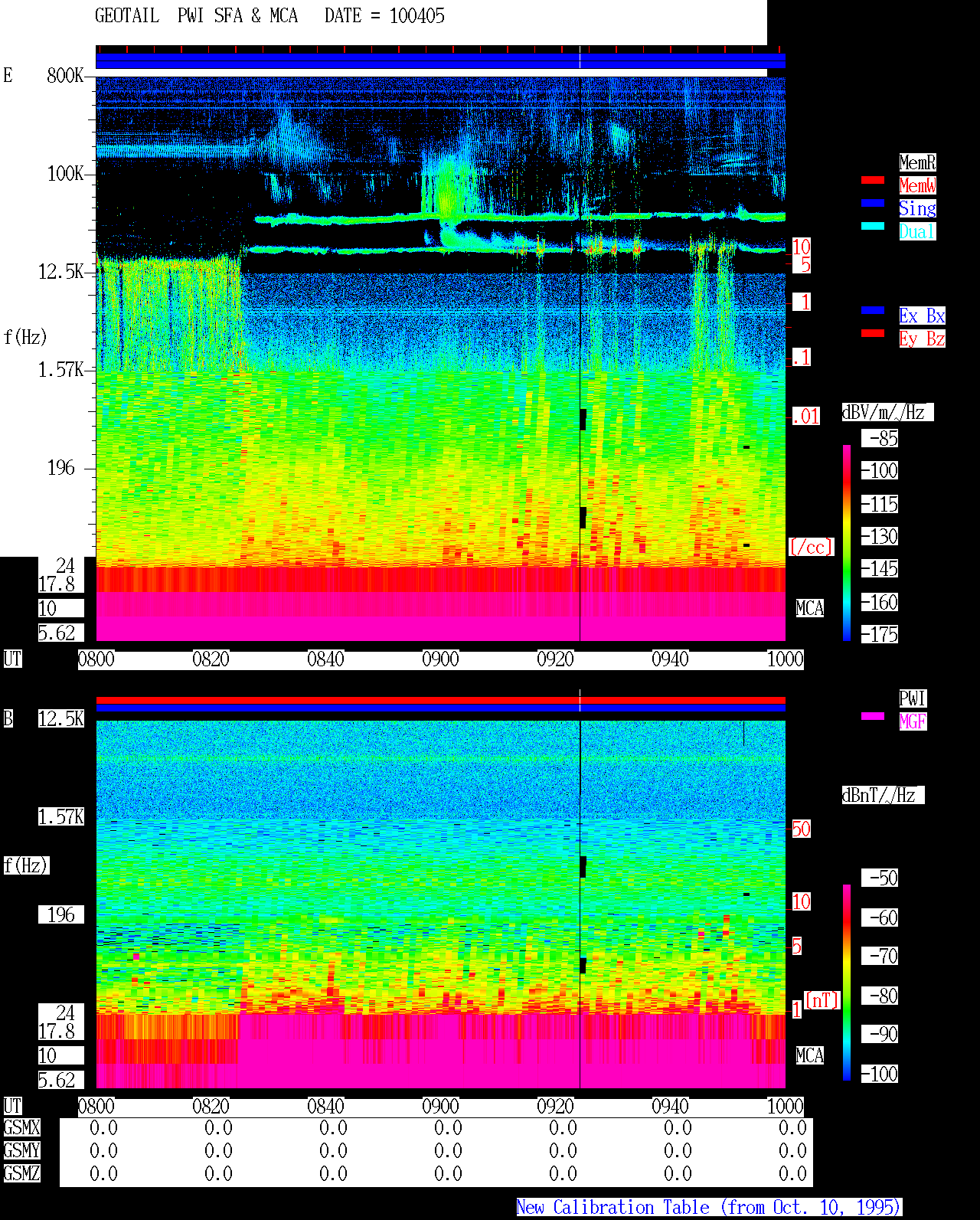Viewport: 980px width, 1220px height.
Task: Select the MemR legend label
Action: [x=917, y=162]
